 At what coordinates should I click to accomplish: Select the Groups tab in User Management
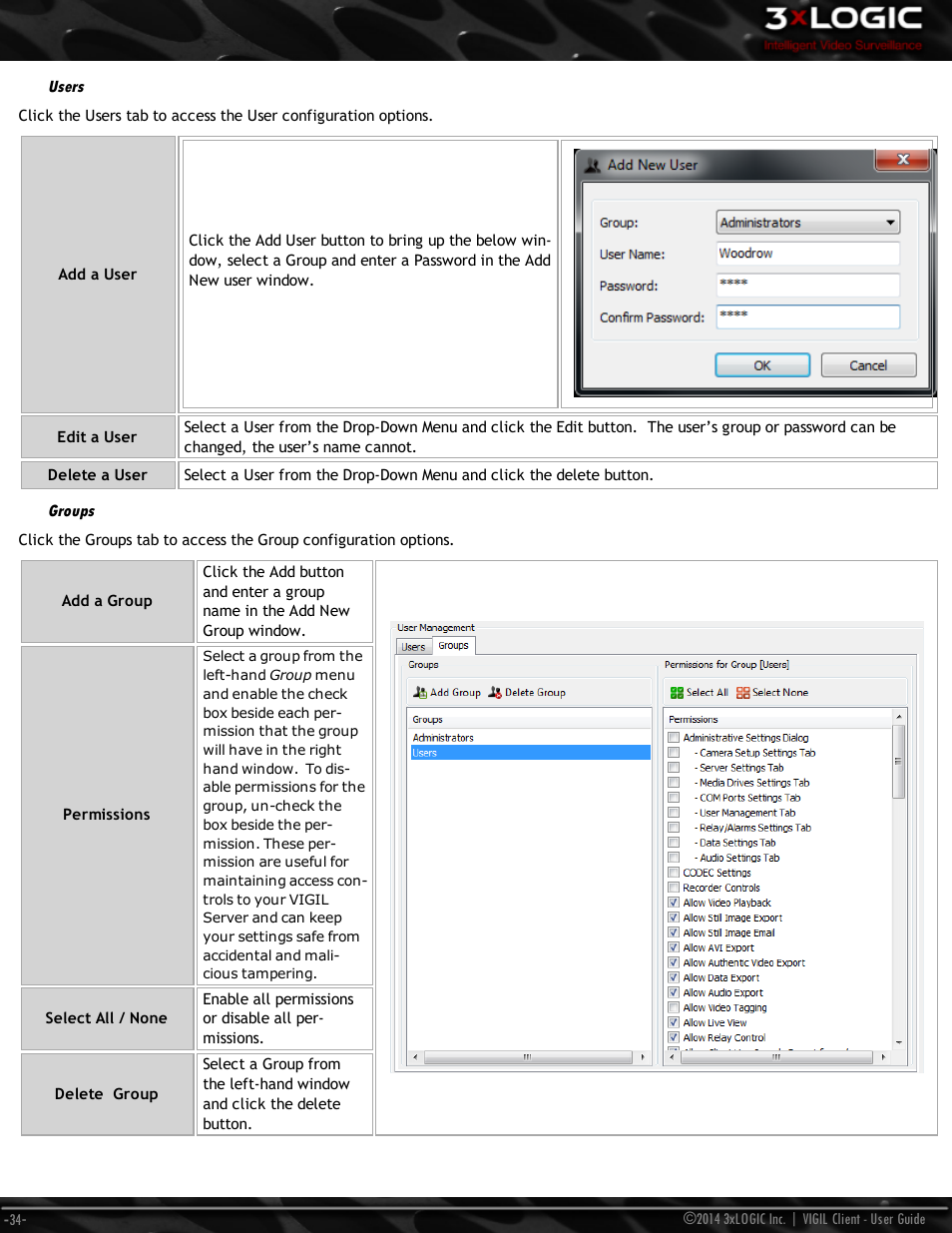click(x=453, y=645)
